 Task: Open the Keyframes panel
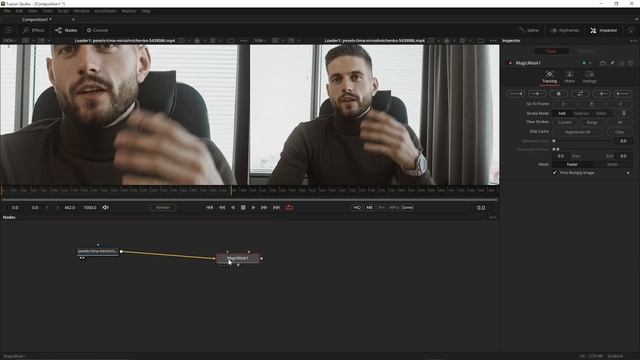[565, 30]
